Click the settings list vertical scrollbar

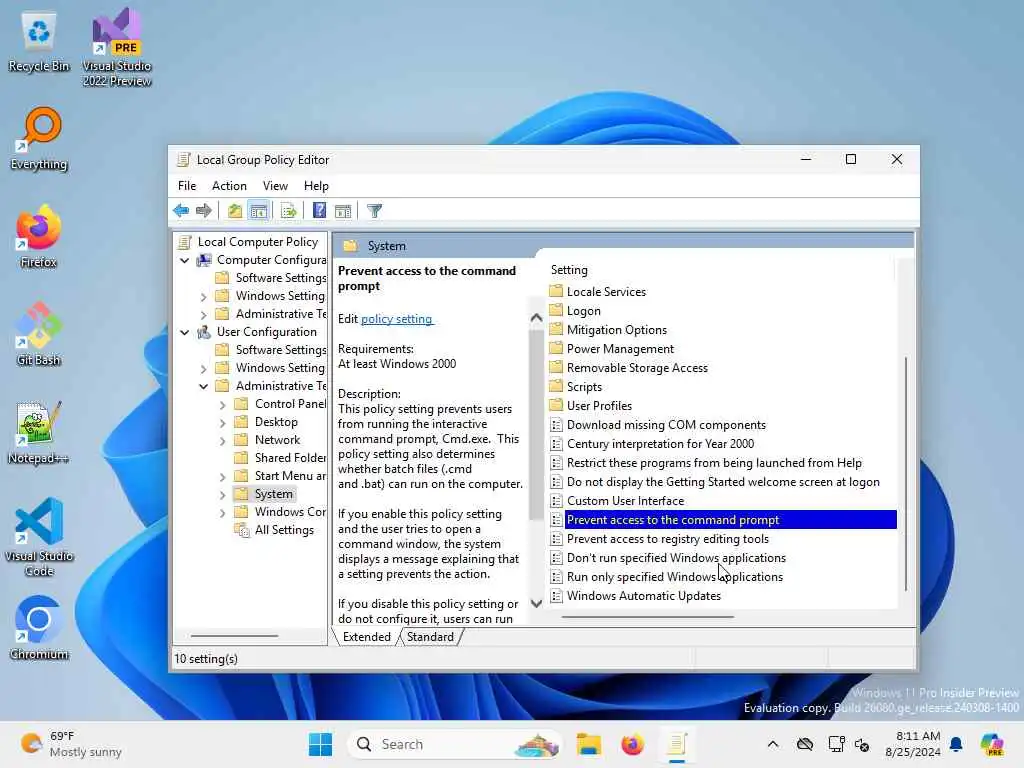906,473
